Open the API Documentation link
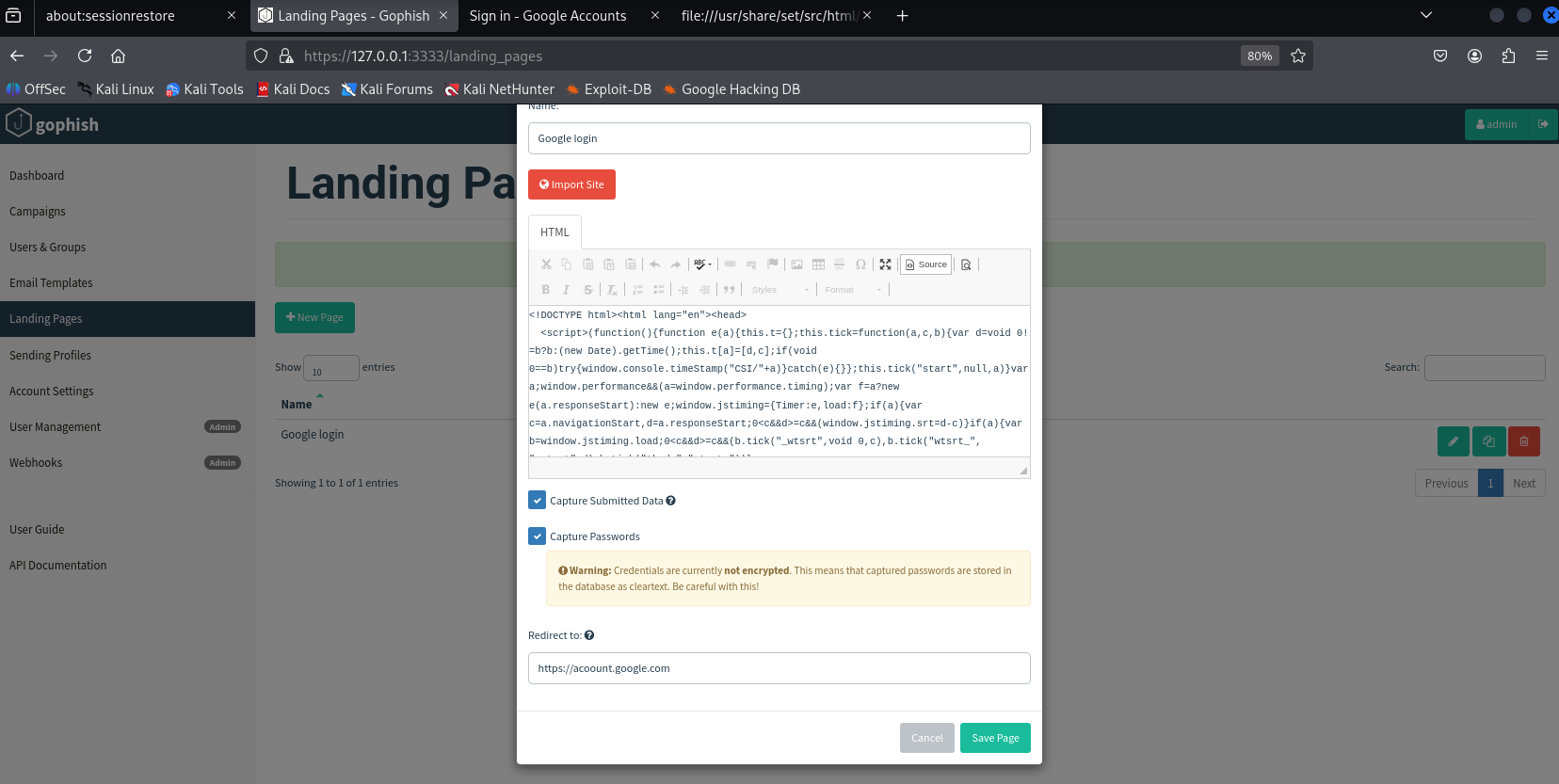The height and width of the screenshot is (784, 1559). click(57, 566)
